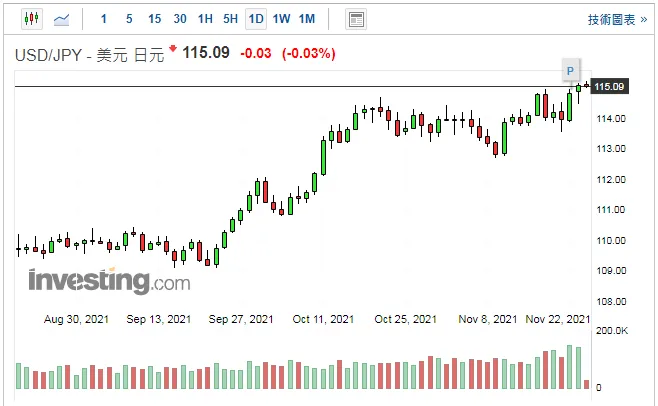Viewport: 658px width, 406px height.
Task: Select the 5 minute timeframe
Action: (129, 19)
